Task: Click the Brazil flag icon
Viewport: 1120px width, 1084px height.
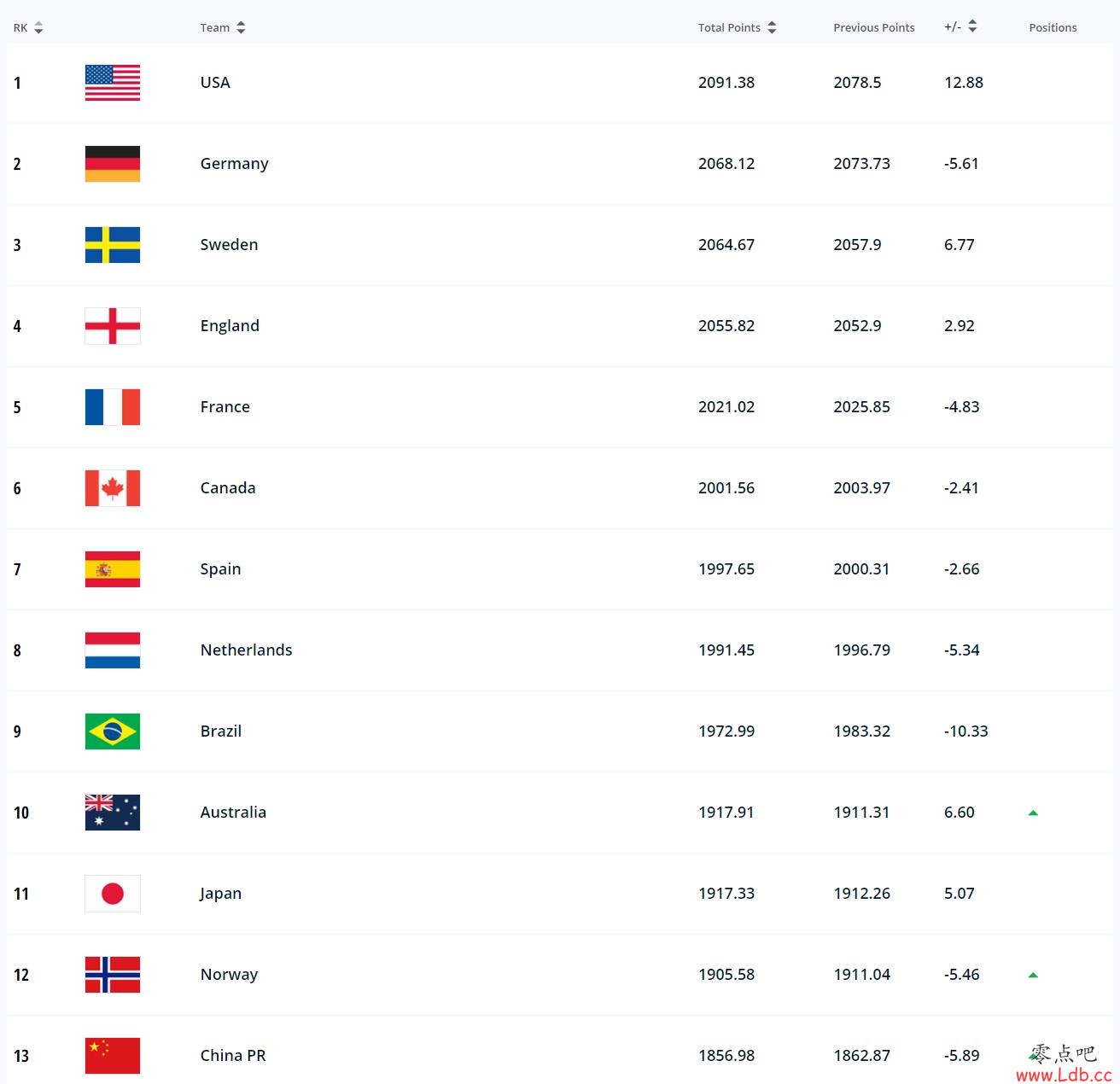Action: coord(113,731)
